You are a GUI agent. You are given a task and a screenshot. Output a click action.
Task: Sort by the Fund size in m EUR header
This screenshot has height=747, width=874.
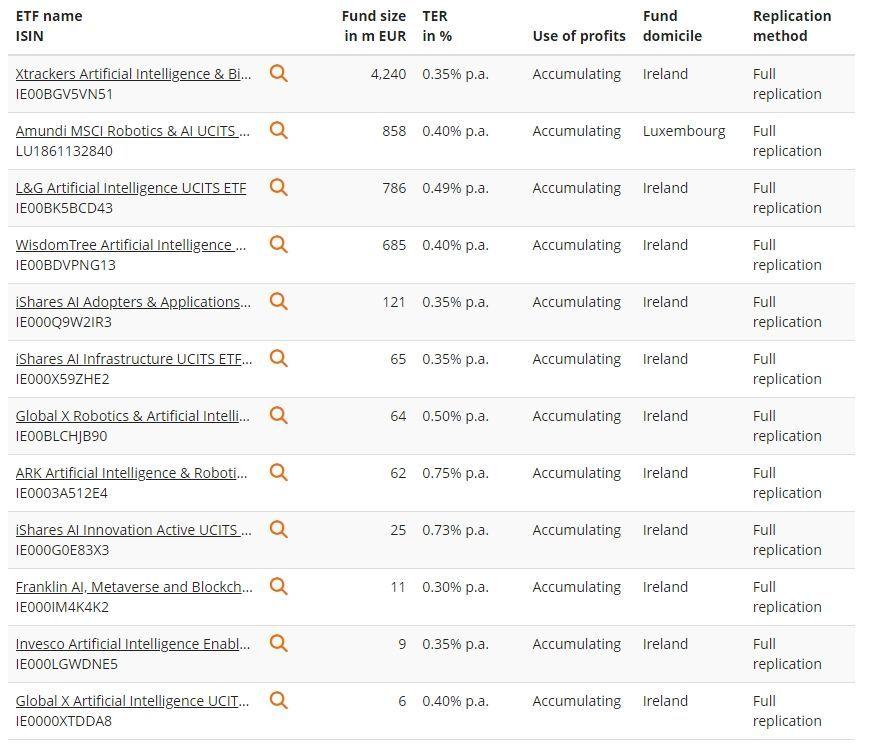coord(373,26)
